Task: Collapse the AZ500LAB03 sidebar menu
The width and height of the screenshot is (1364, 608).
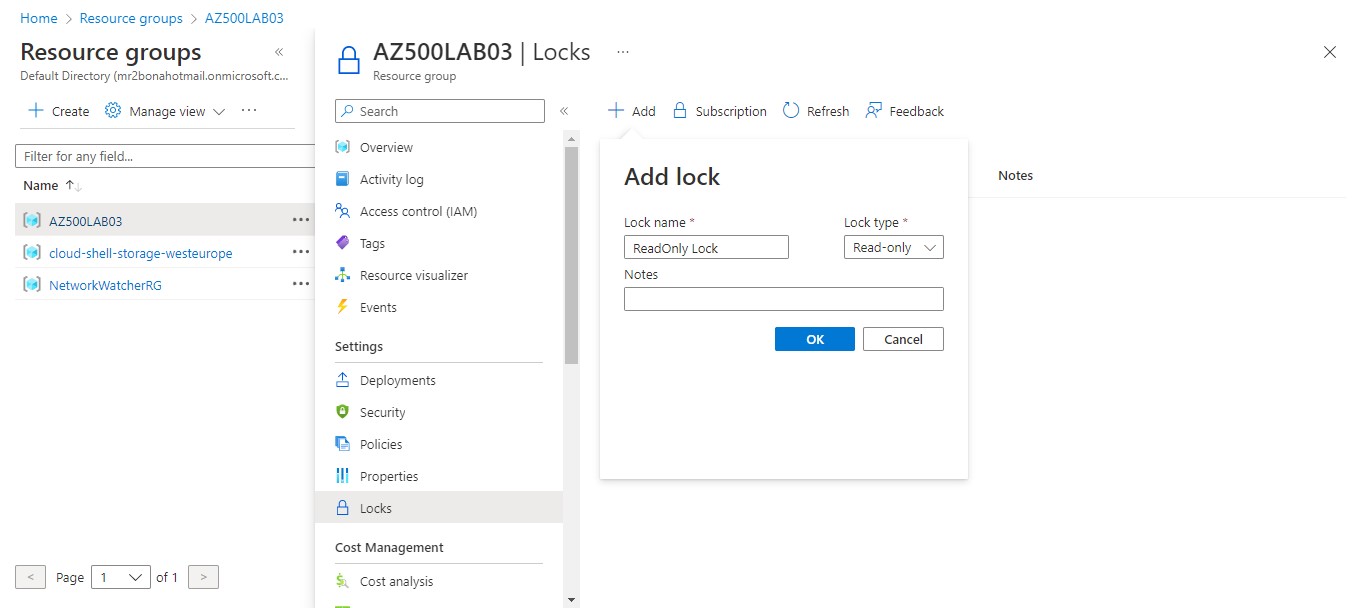Action: point(564,112)
